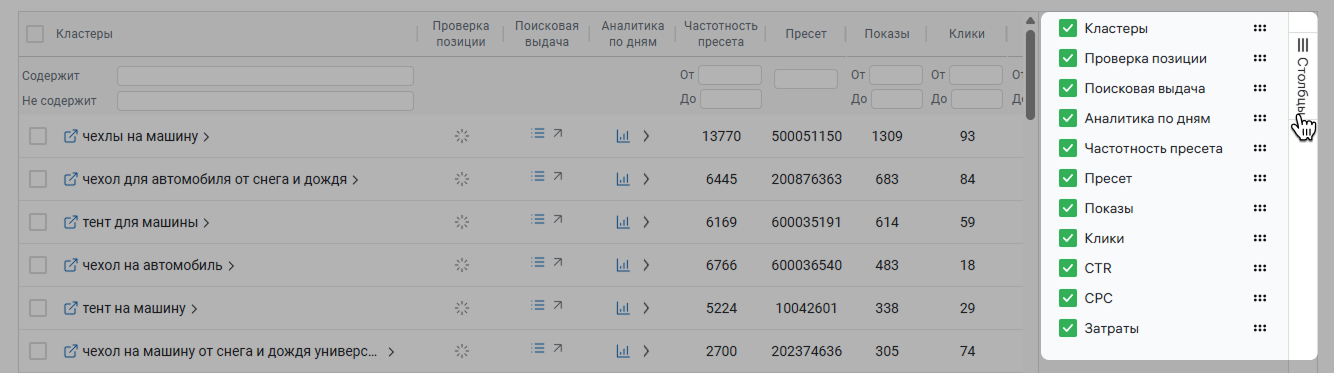This screenshot has height=373, width=1334.
Task: Expand analytics chevron for "тент для машины" row
Action: coord(646,222)
